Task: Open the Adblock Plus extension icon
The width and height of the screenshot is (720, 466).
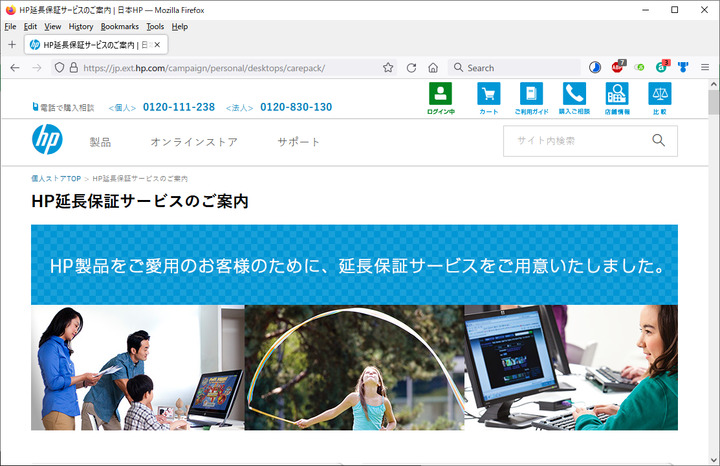Action: [x=618, y=67]
